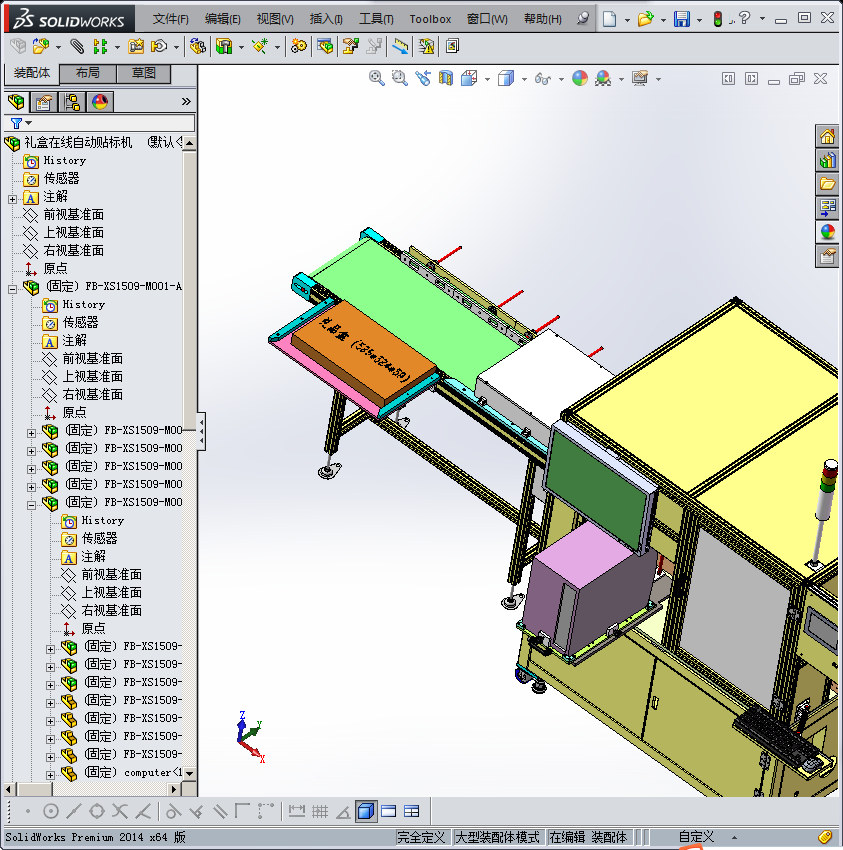This screenshot has height=850, width=843.
Task: Collapse the expanded FB-XS1509-M00 subassembly above History
Action: 31,505
